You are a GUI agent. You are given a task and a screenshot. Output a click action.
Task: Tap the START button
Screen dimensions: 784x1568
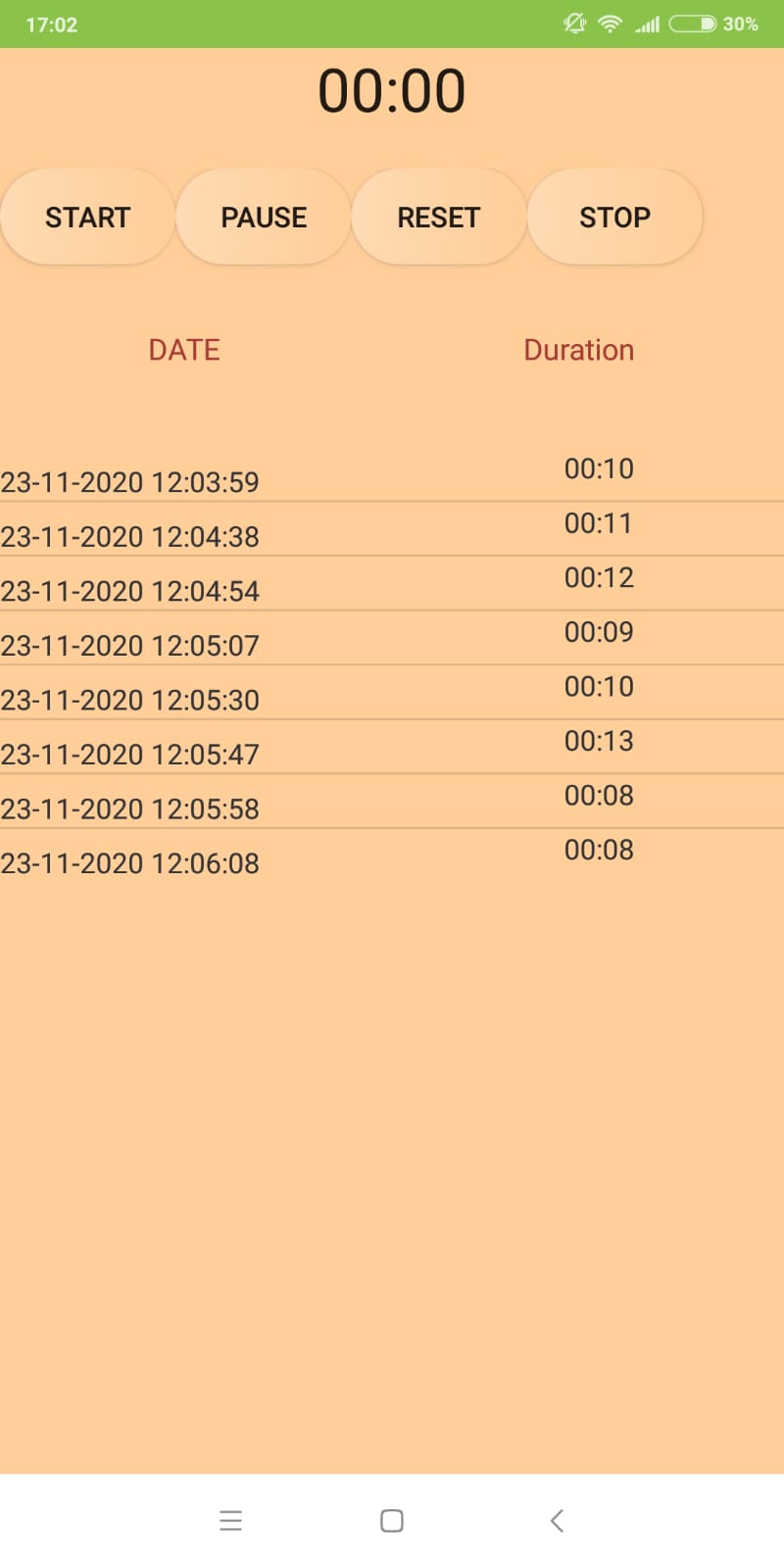[x=87, y=217]
